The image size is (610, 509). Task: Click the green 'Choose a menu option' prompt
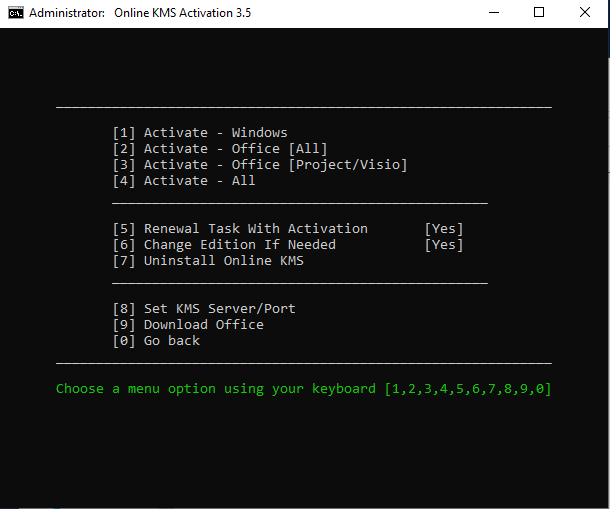click(303, 389)
